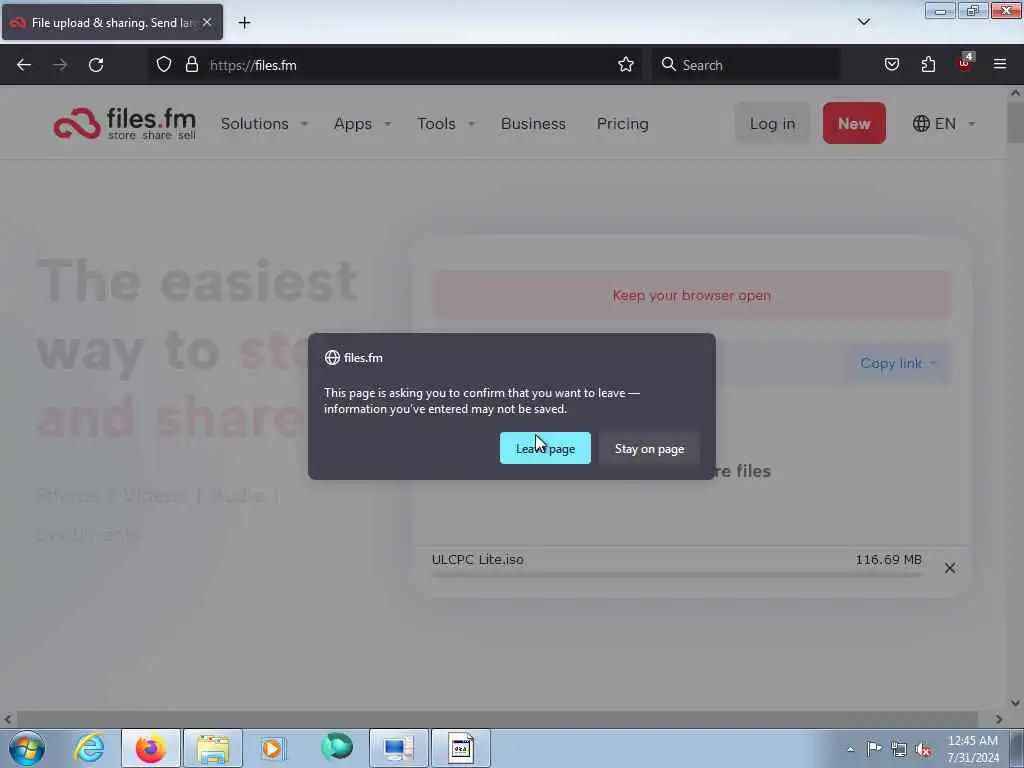Open the media player taskbar icon

click(274, 748)
